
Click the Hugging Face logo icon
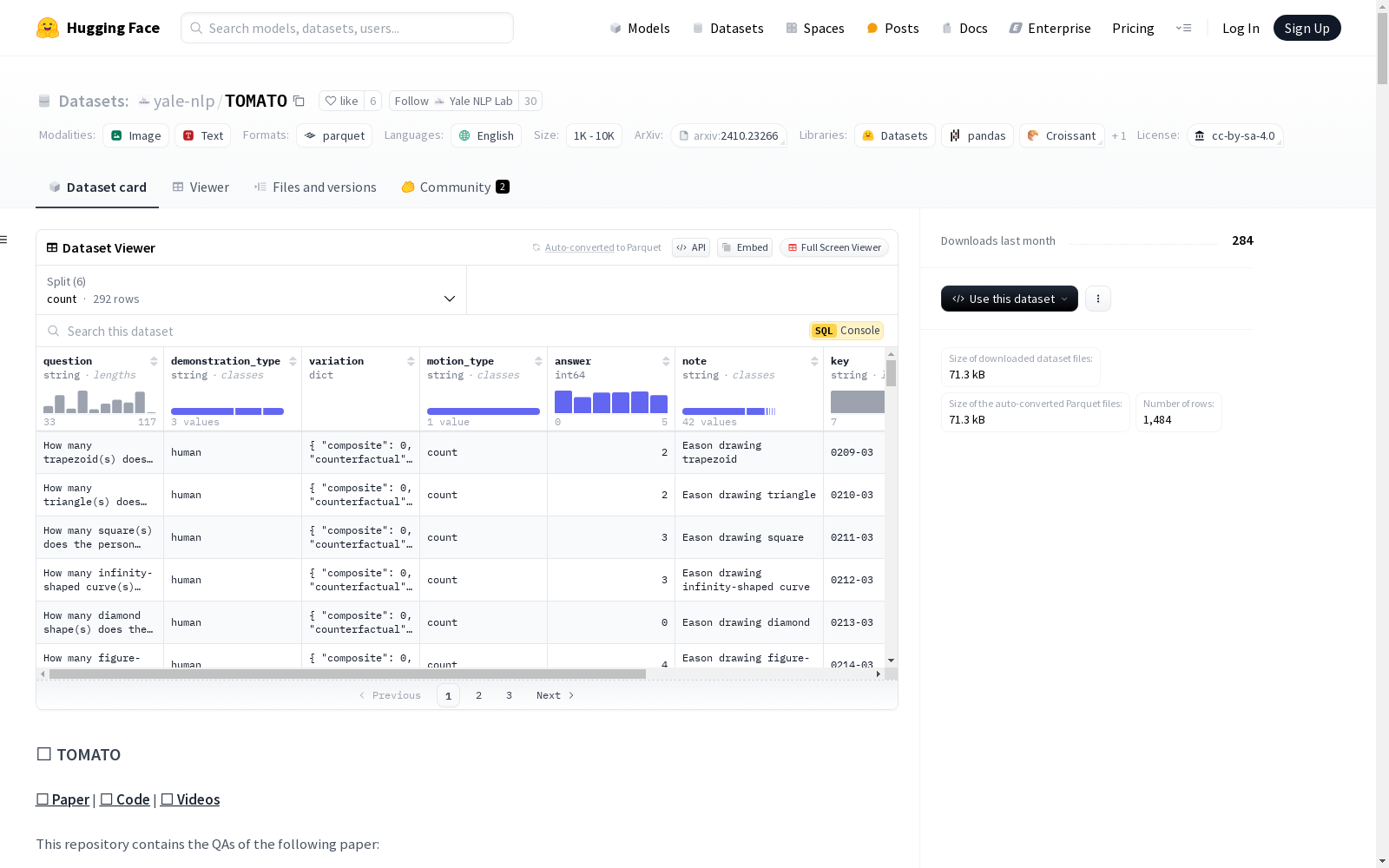[x=48, y=28]
